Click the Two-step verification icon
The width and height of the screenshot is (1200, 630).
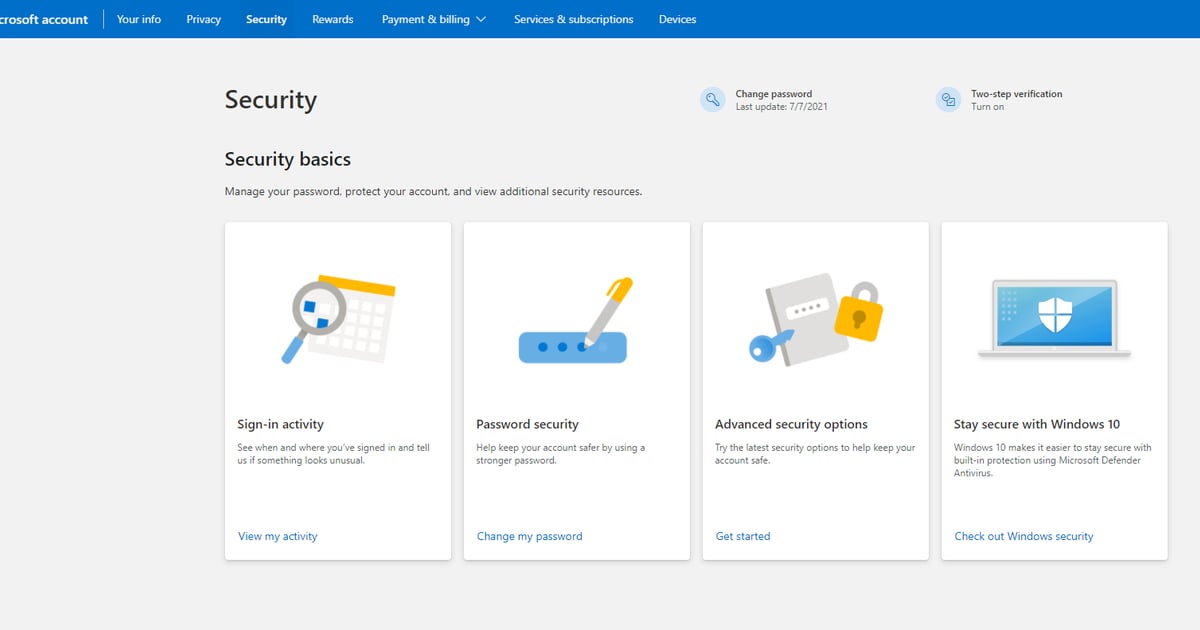(948, 99)
